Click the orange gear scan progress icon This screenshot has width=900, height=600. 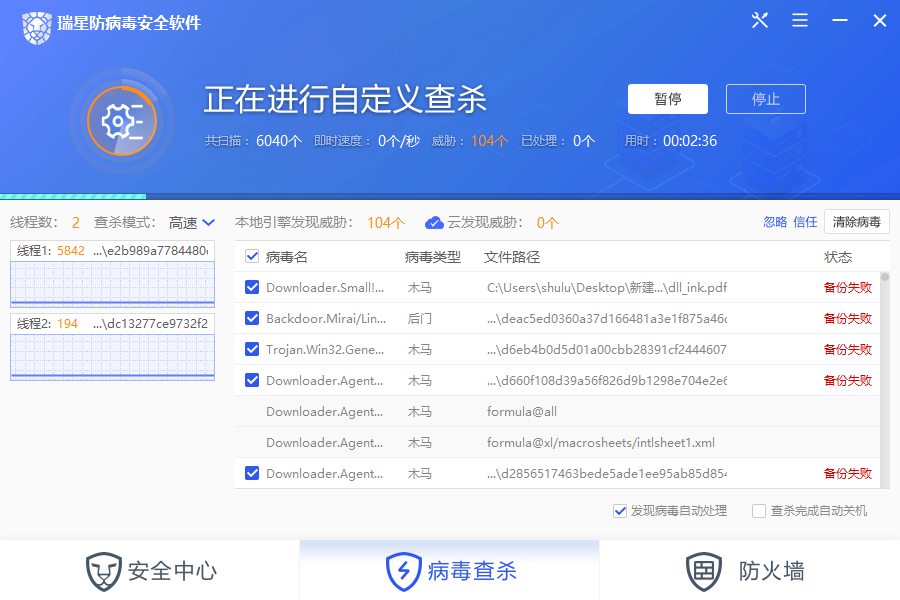click(x=122, y=121)
